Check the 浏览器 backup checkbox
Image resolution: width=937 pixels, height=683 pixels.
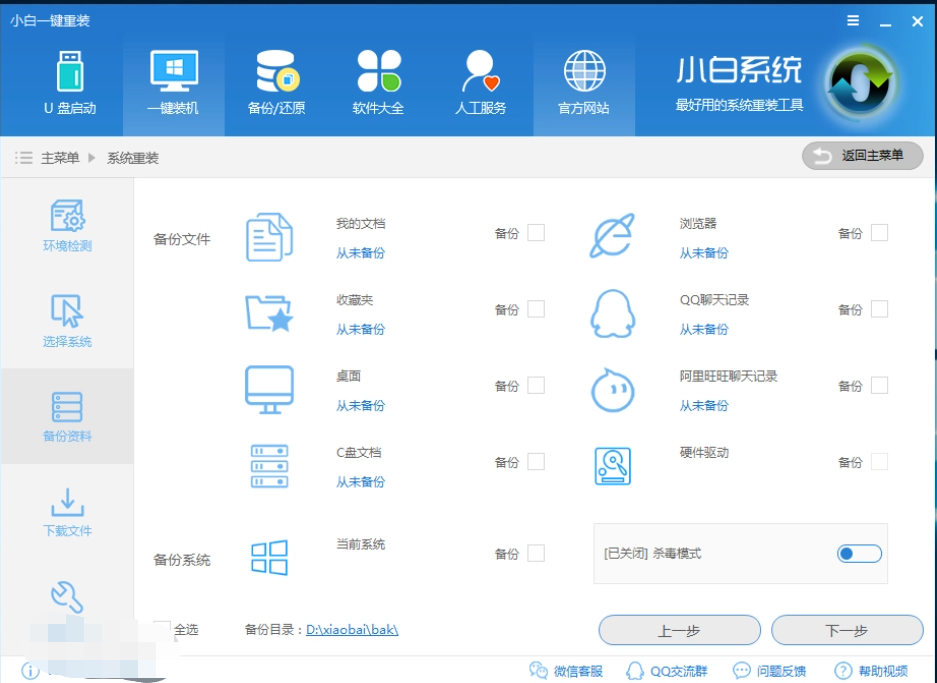[x=879, y=232]
